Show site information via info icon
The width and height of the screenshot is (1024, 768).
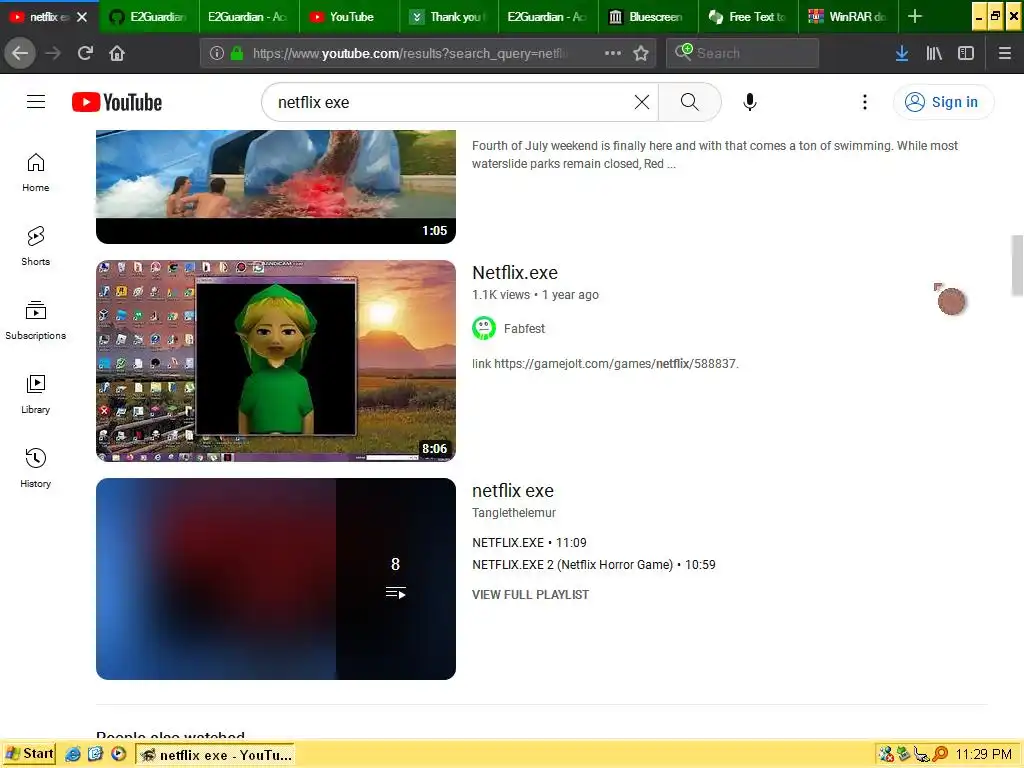217,54
